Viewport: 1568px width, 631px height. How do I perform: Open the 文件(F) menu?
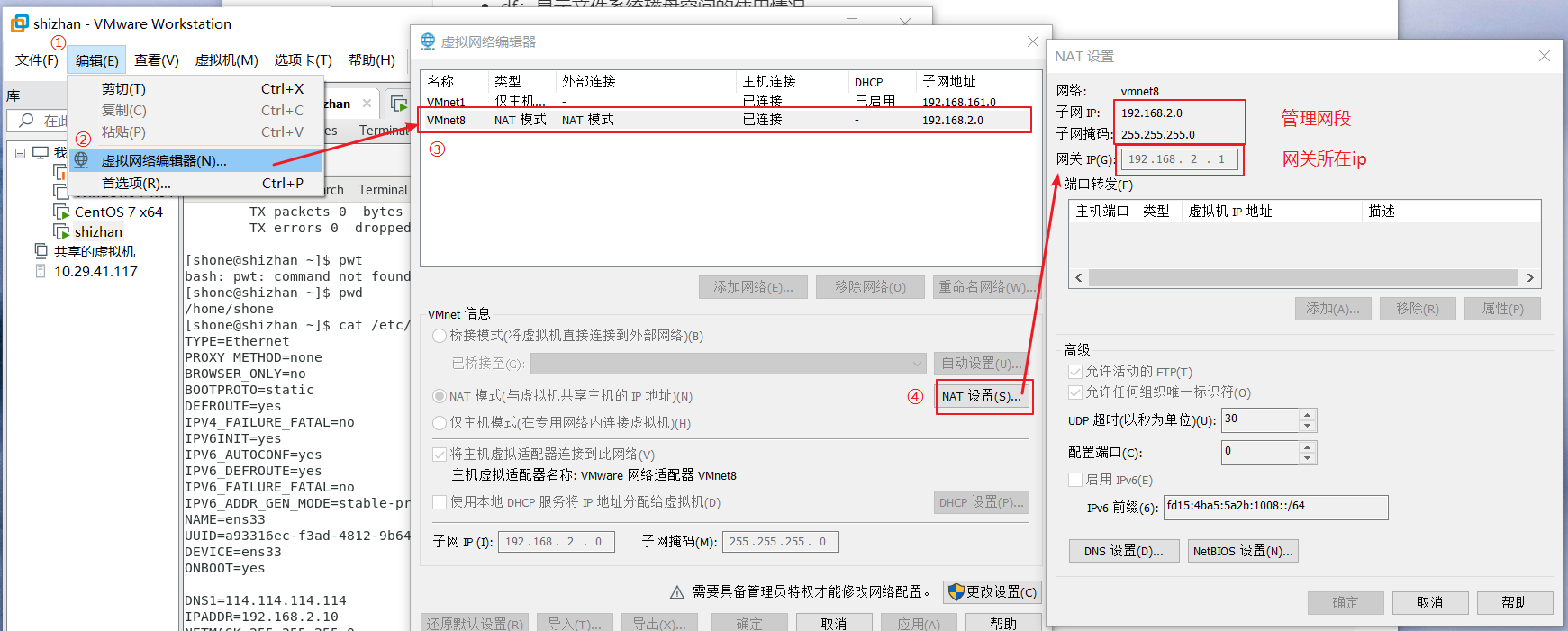pyautogui.click(x=37, y=60)
